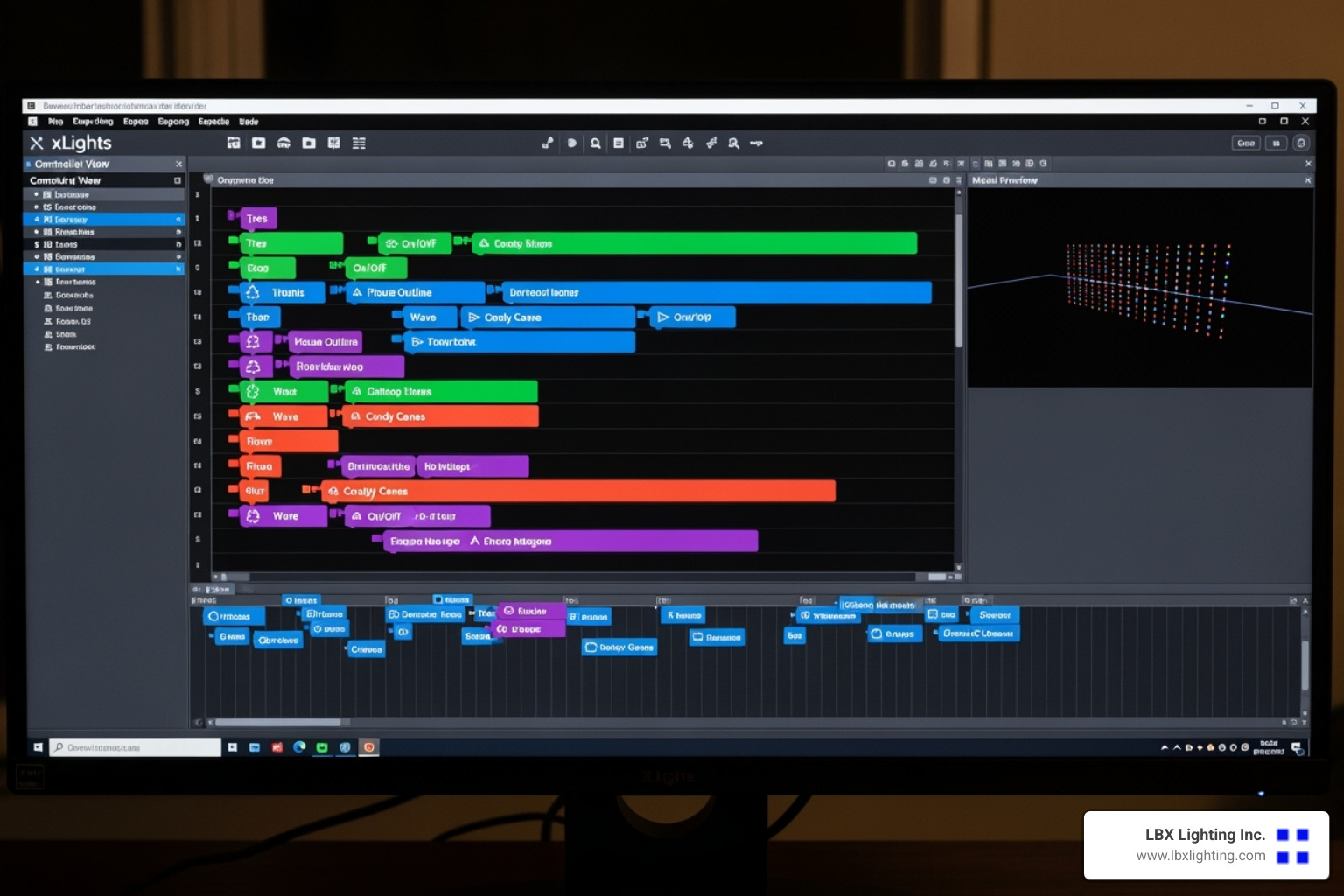Open the Uede menu
Screen dimensions: 1344x896
(248, 122)
